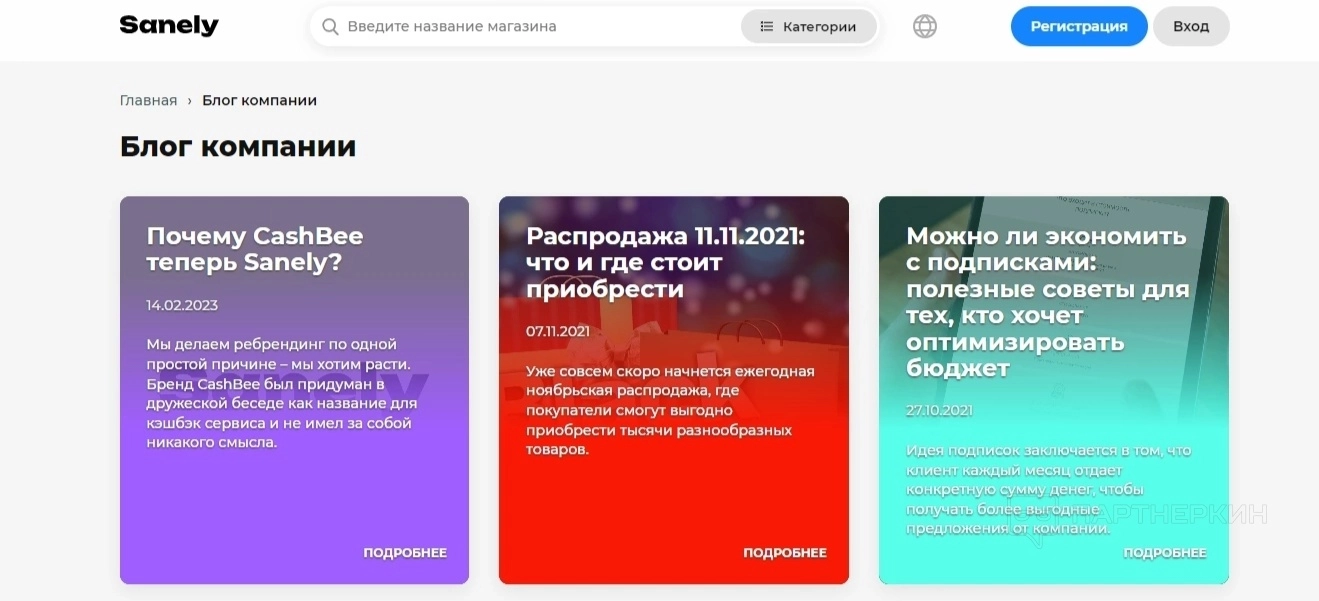Click ПОДРОБНЕЕ on the turquoise subscriptions card
The height and width of the screenshot is (601, 1319).
[1165, 553]
